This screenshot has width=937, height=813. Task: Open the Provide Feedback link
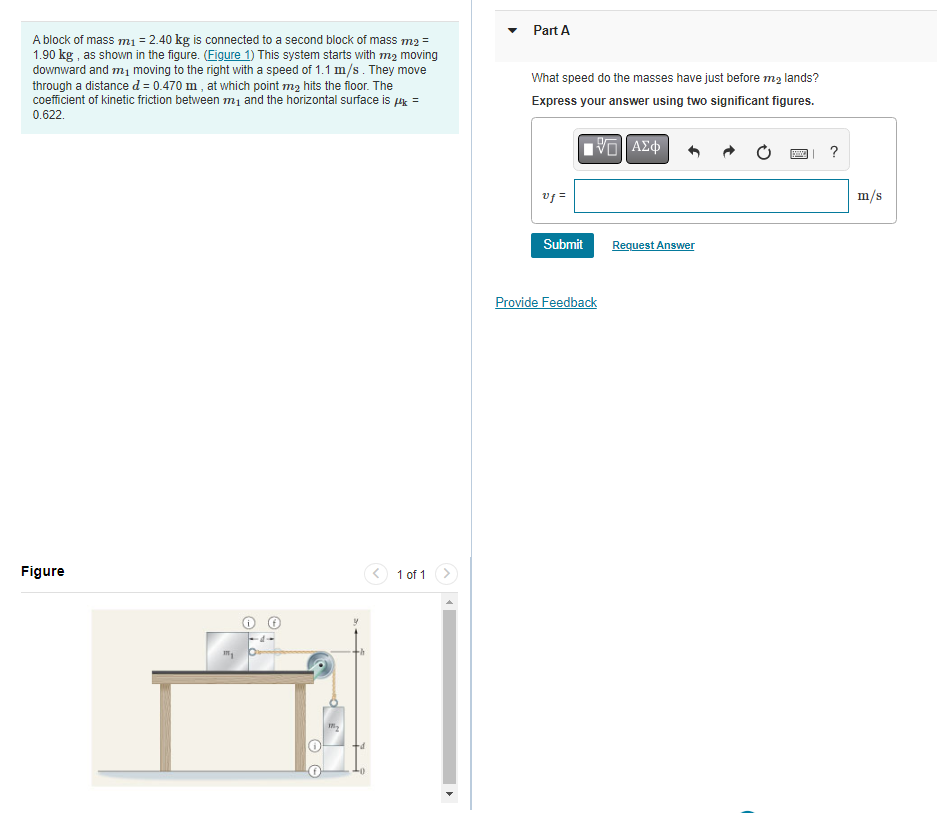tap(546, 302)
